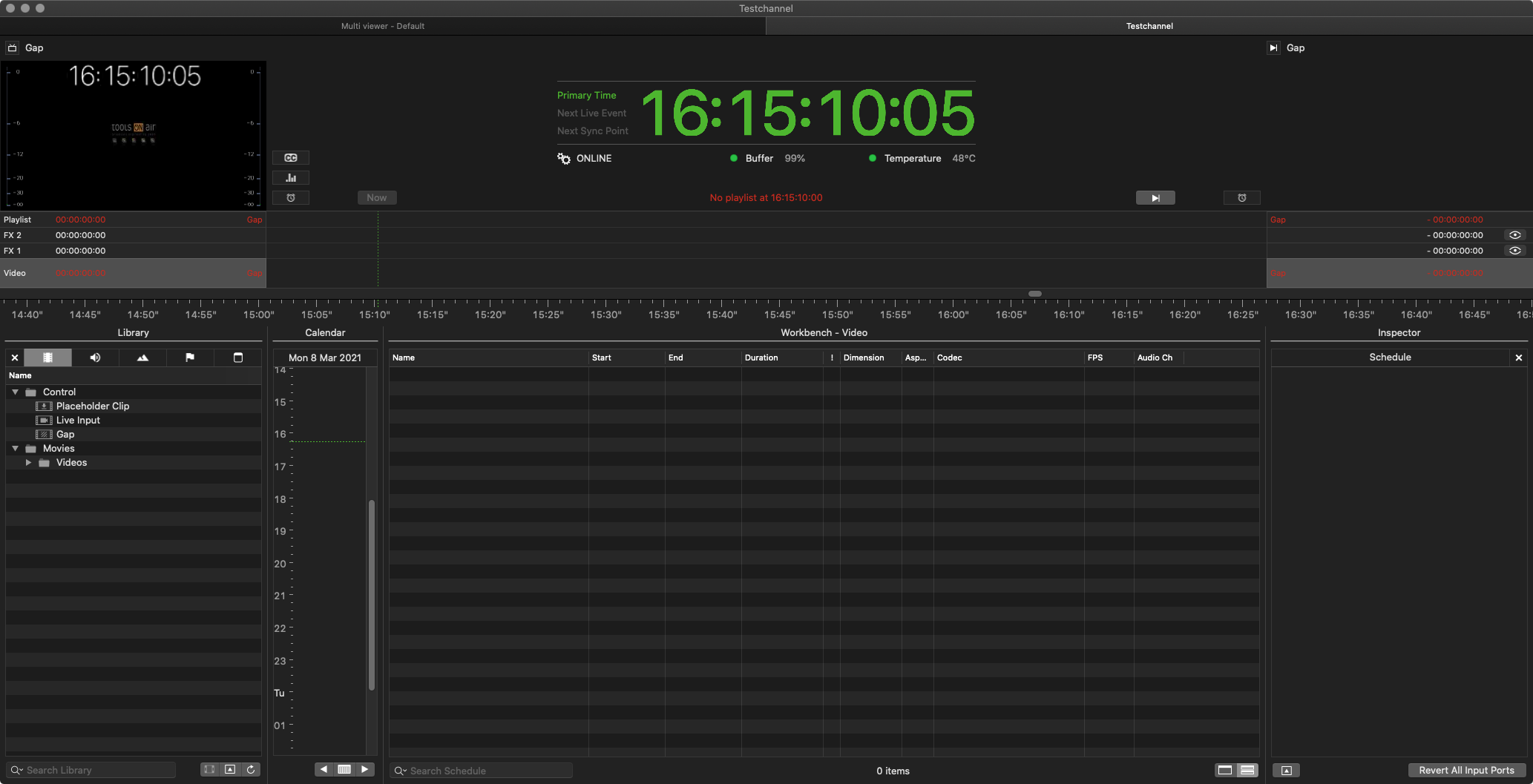This screenshot has height=784, width=1533.
Task: Filter library by audio speaker icon
Action: click(x=95, y=358)
